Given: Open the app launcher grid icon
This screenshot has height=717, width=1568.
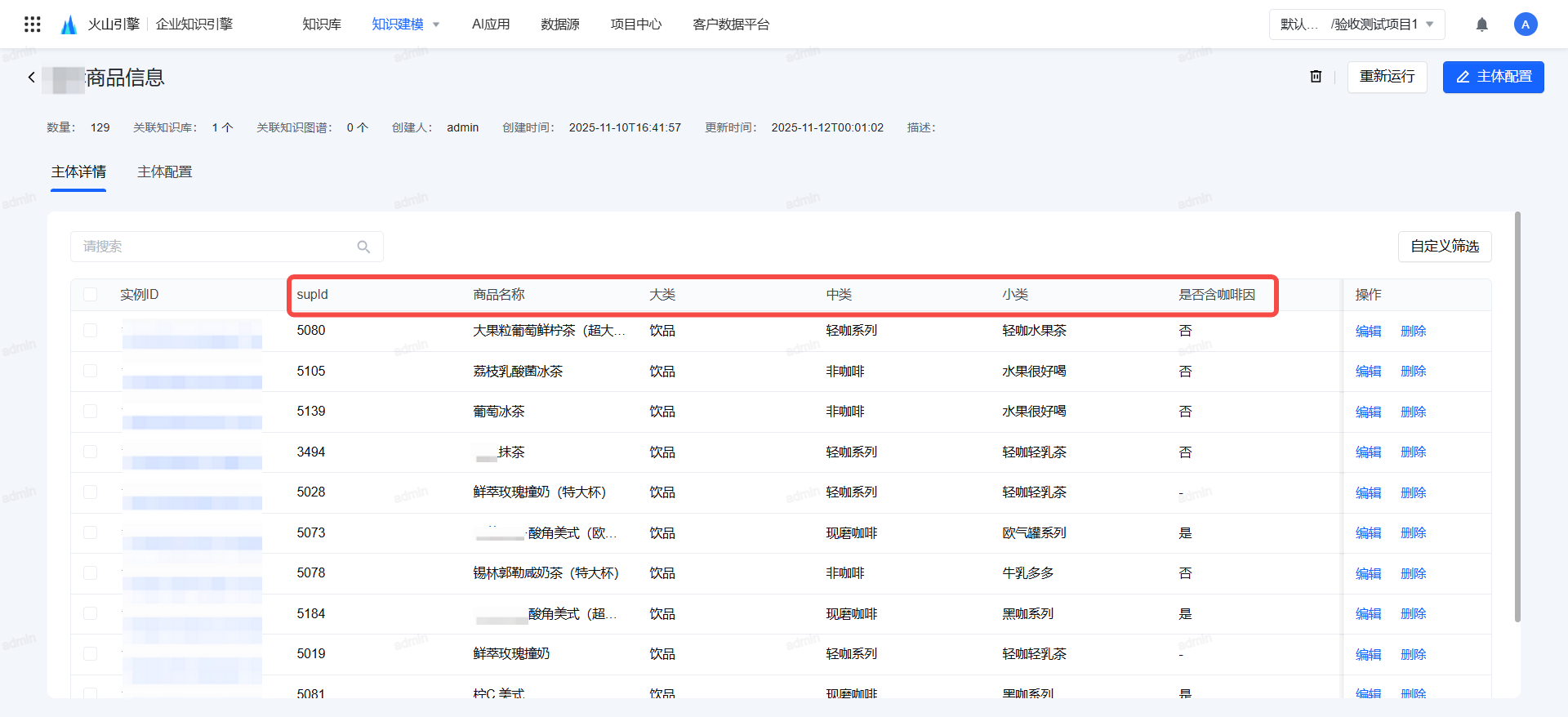Looking at the screenshot, I should (x=33, y=24).
